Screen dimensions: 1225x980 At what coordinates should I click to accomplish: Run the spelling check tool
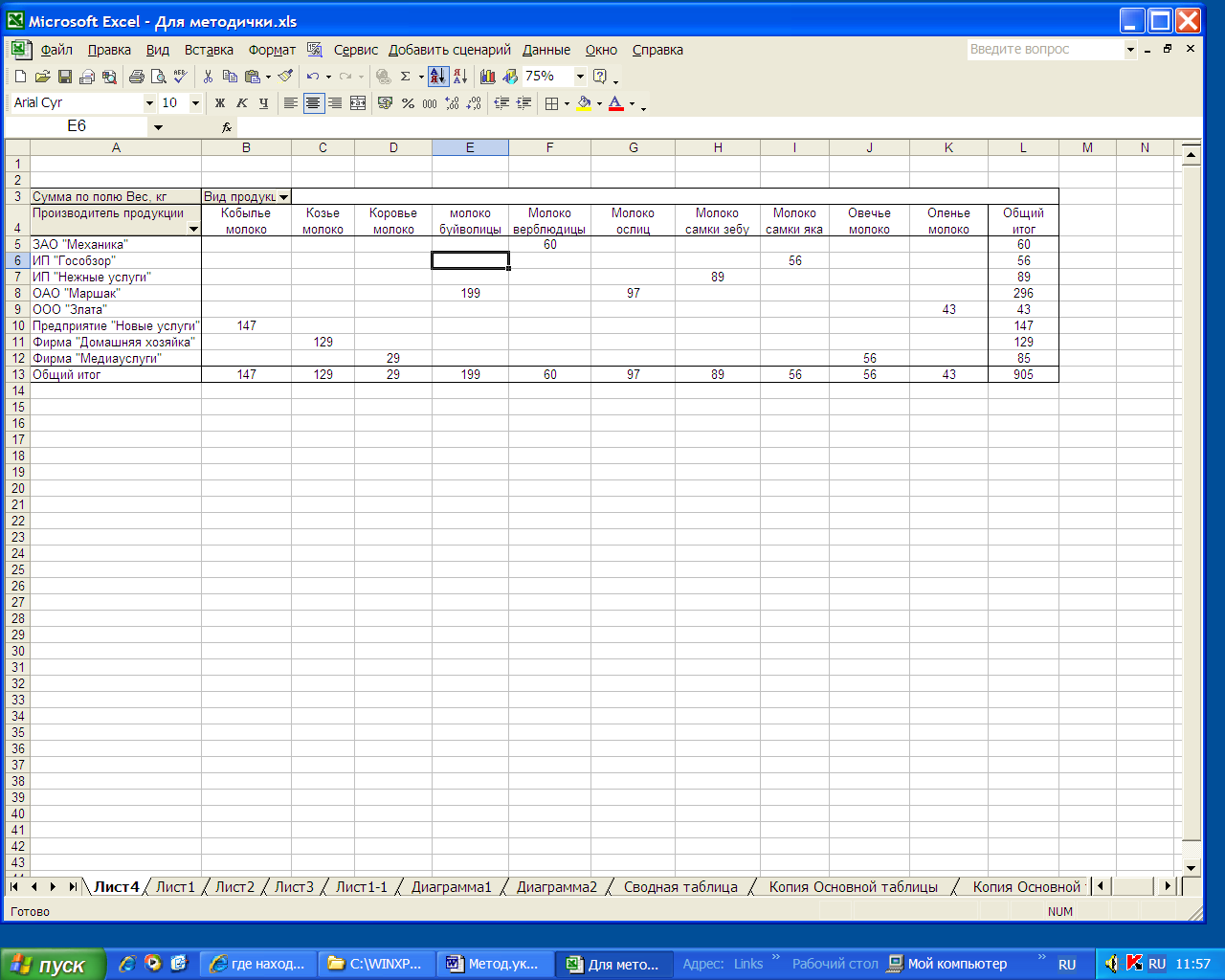[181, 77]
